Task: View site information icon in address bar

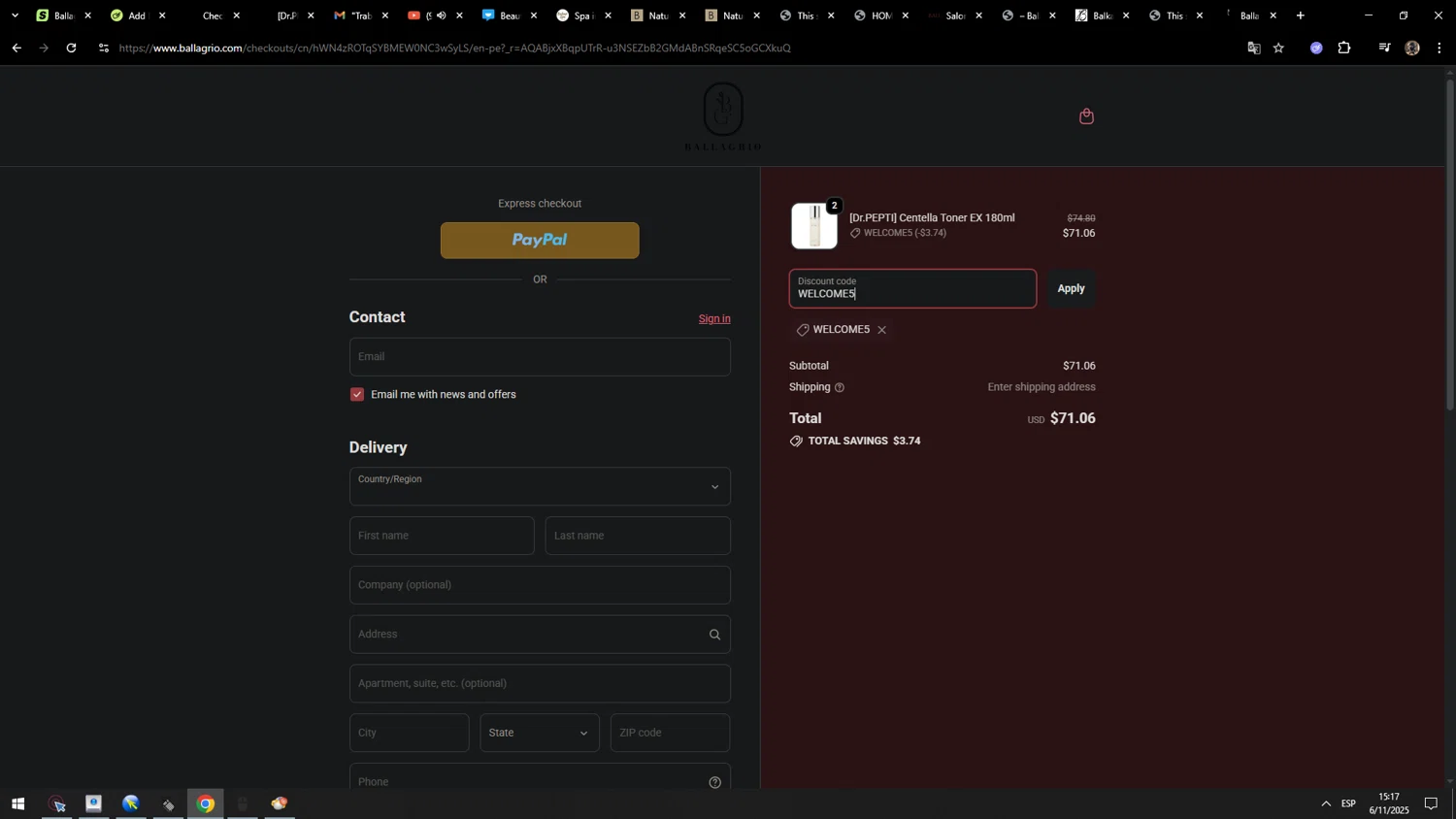Action: [104, 48]
